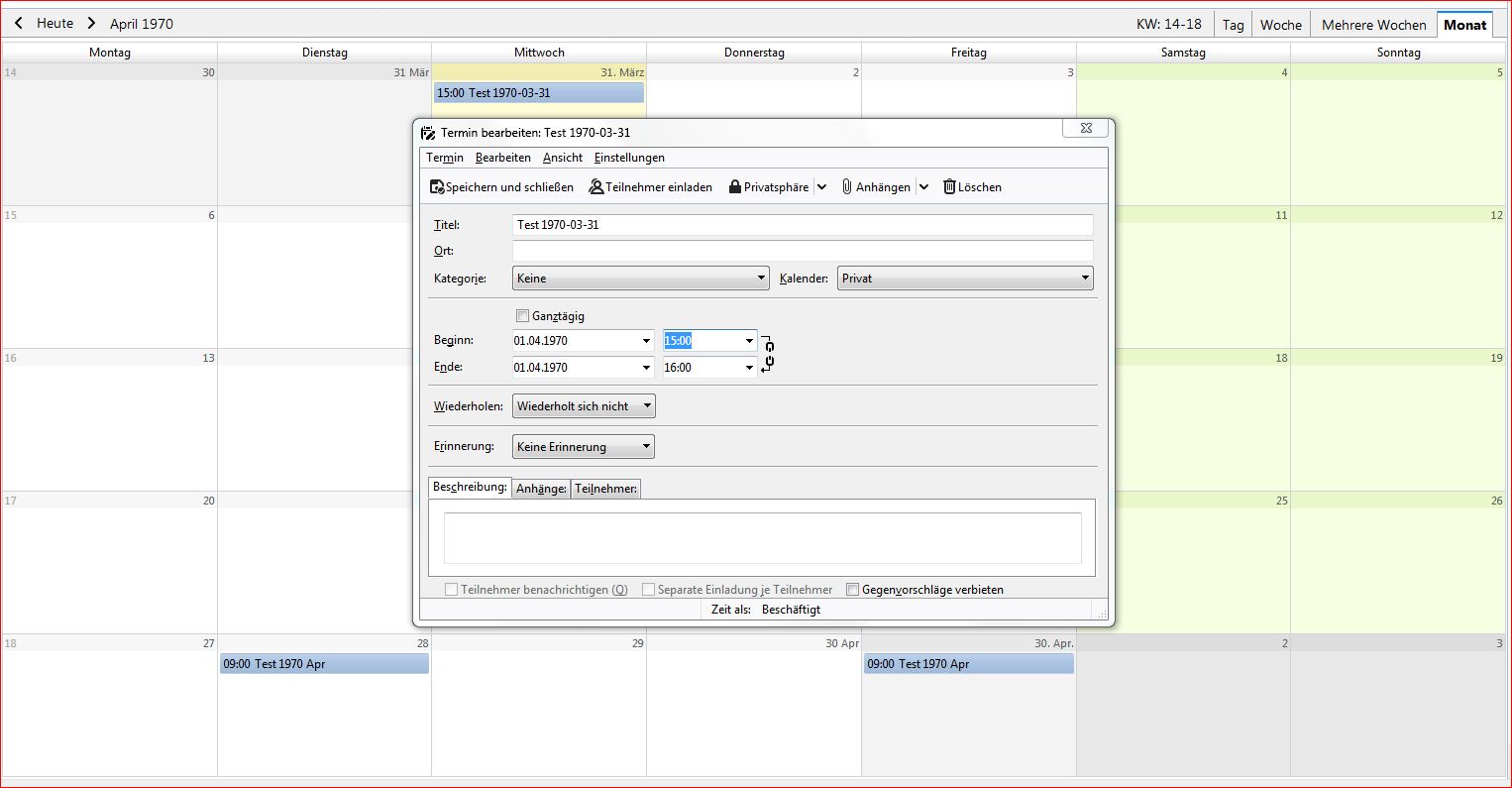The height and width of the screenshot is (788, 1512).
Task: Click in the Ort input field
Action: coord(803,251)
